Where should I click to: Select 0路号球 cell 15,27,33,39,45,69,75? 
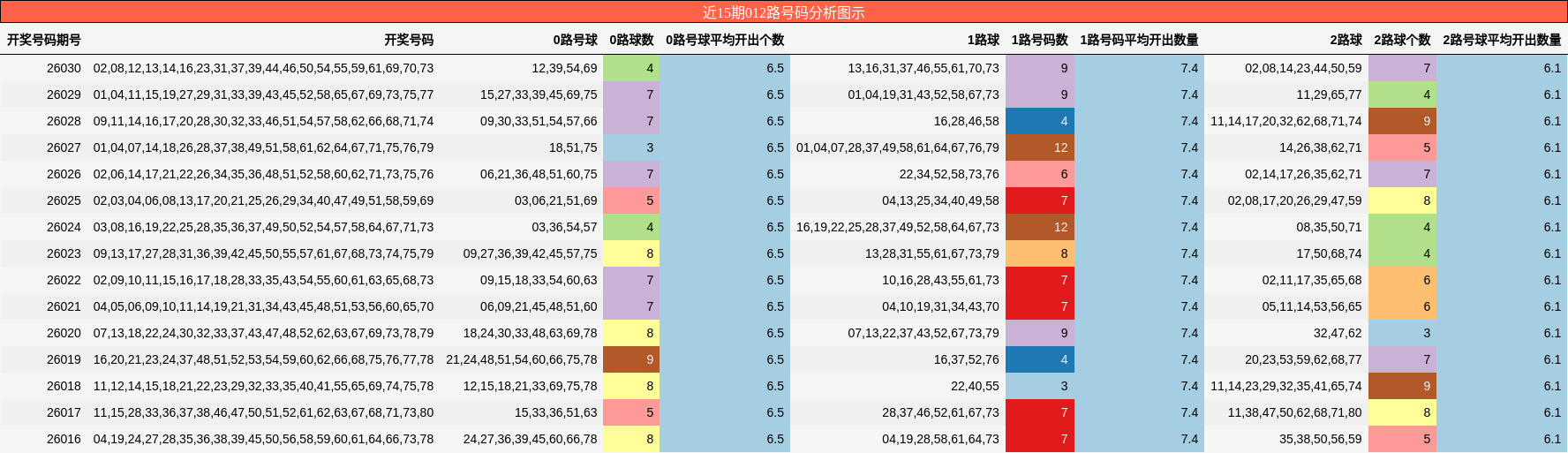click(539, 94)
